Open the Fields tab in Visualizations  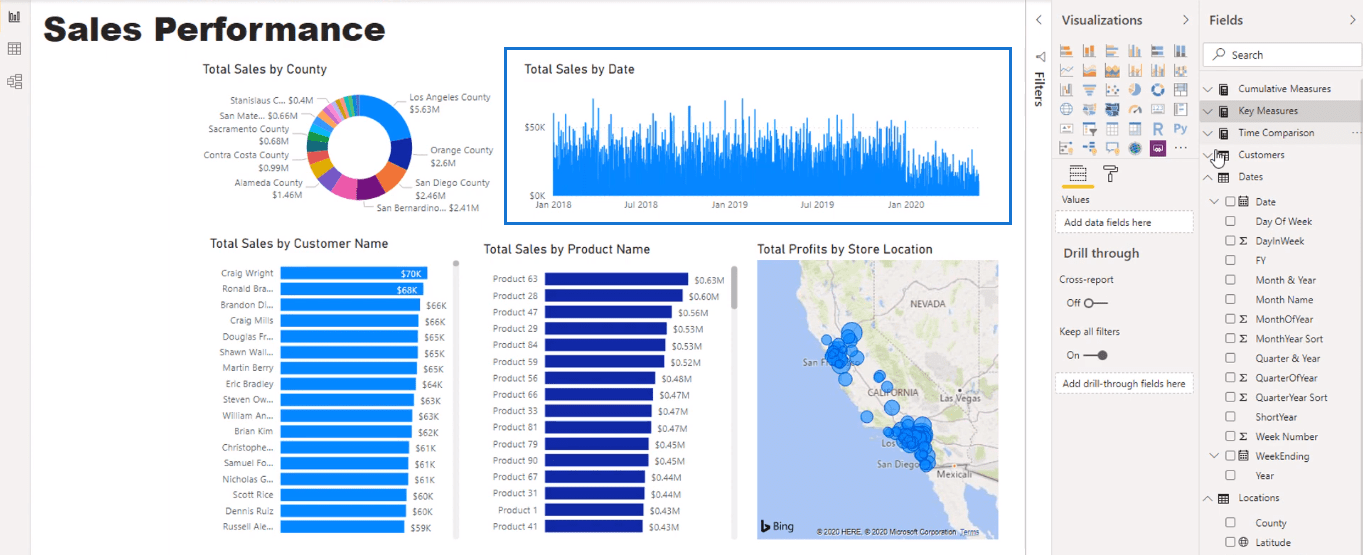click(x=1077, y=174)
